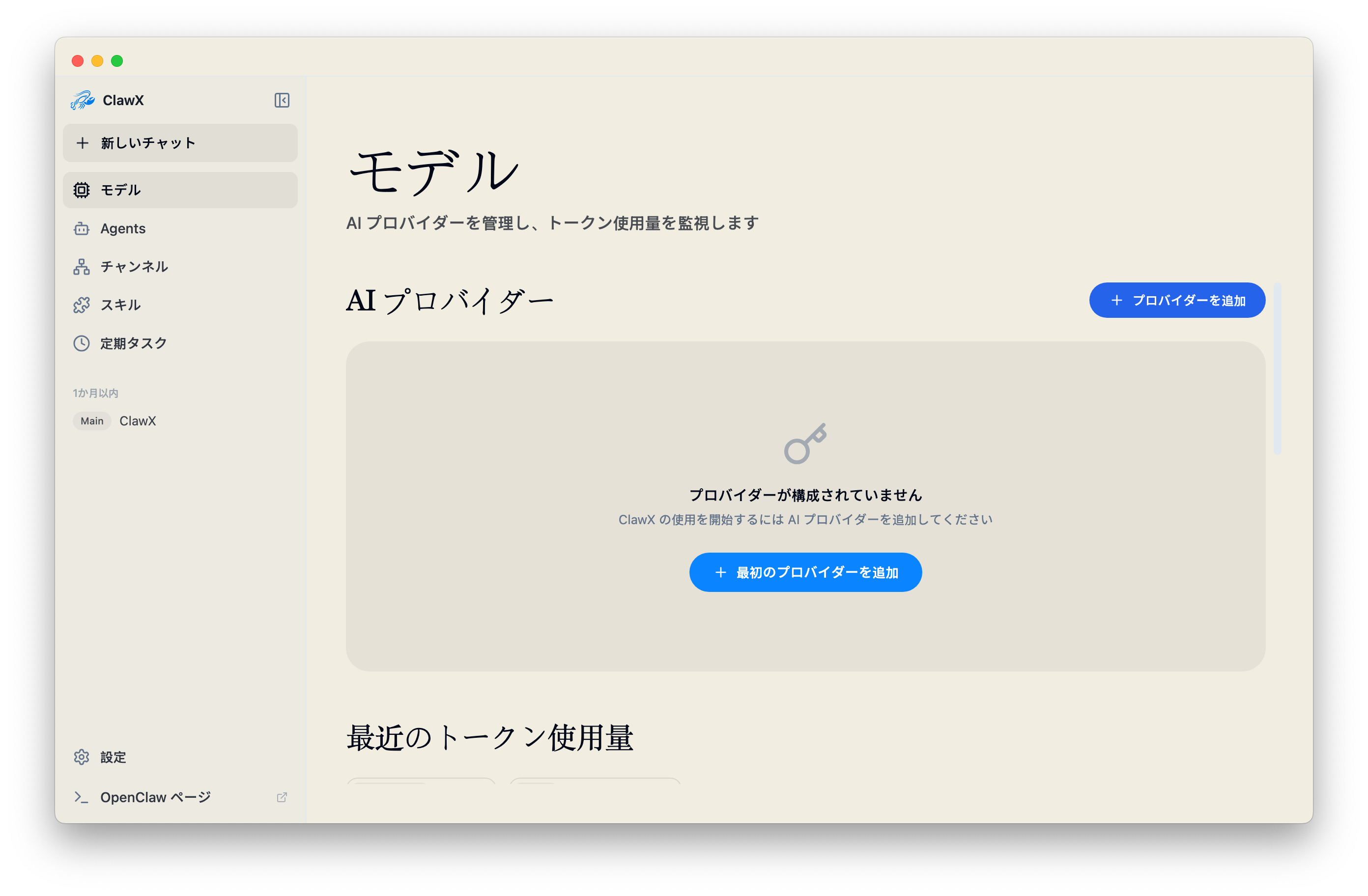
Task: Go to the スキル section
Action: click(x=120, y=305)
